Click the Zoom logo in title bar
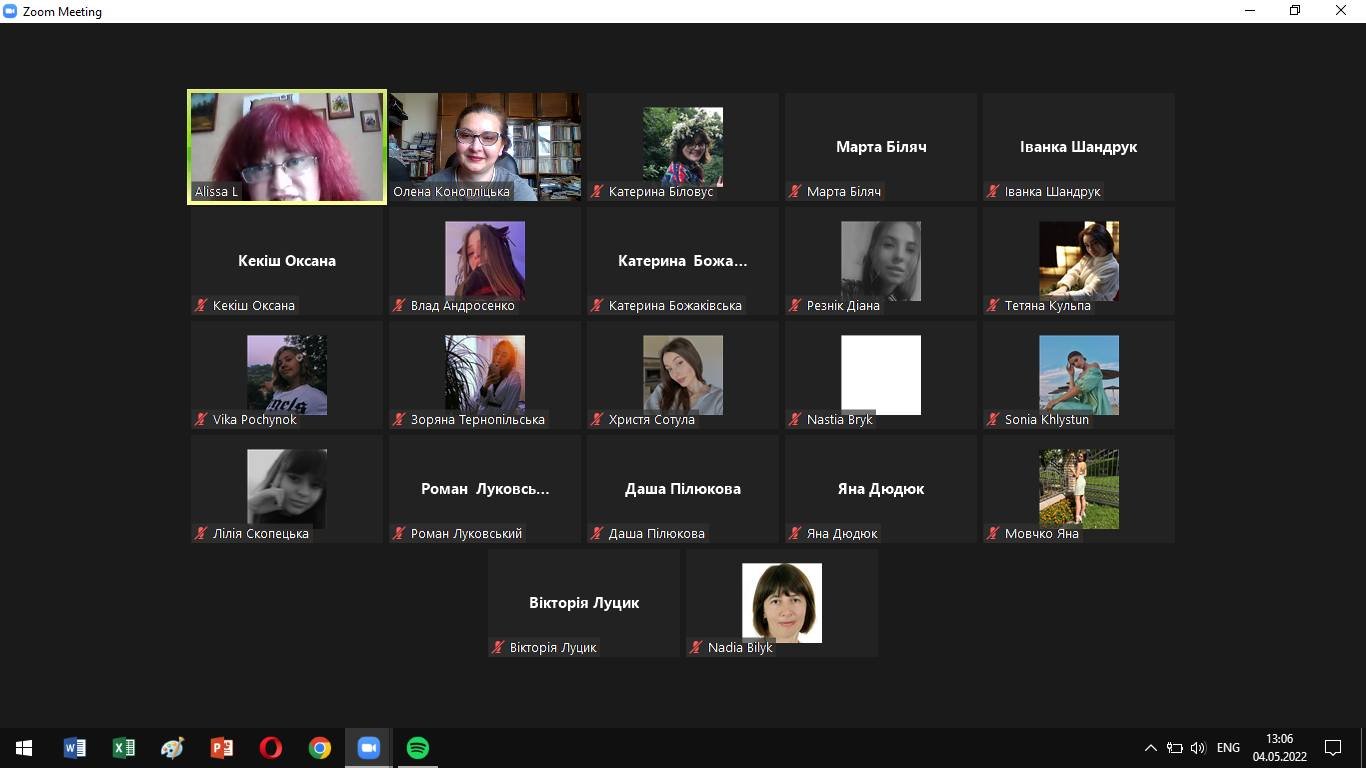 pyautogui.click(x=11, y=11)
